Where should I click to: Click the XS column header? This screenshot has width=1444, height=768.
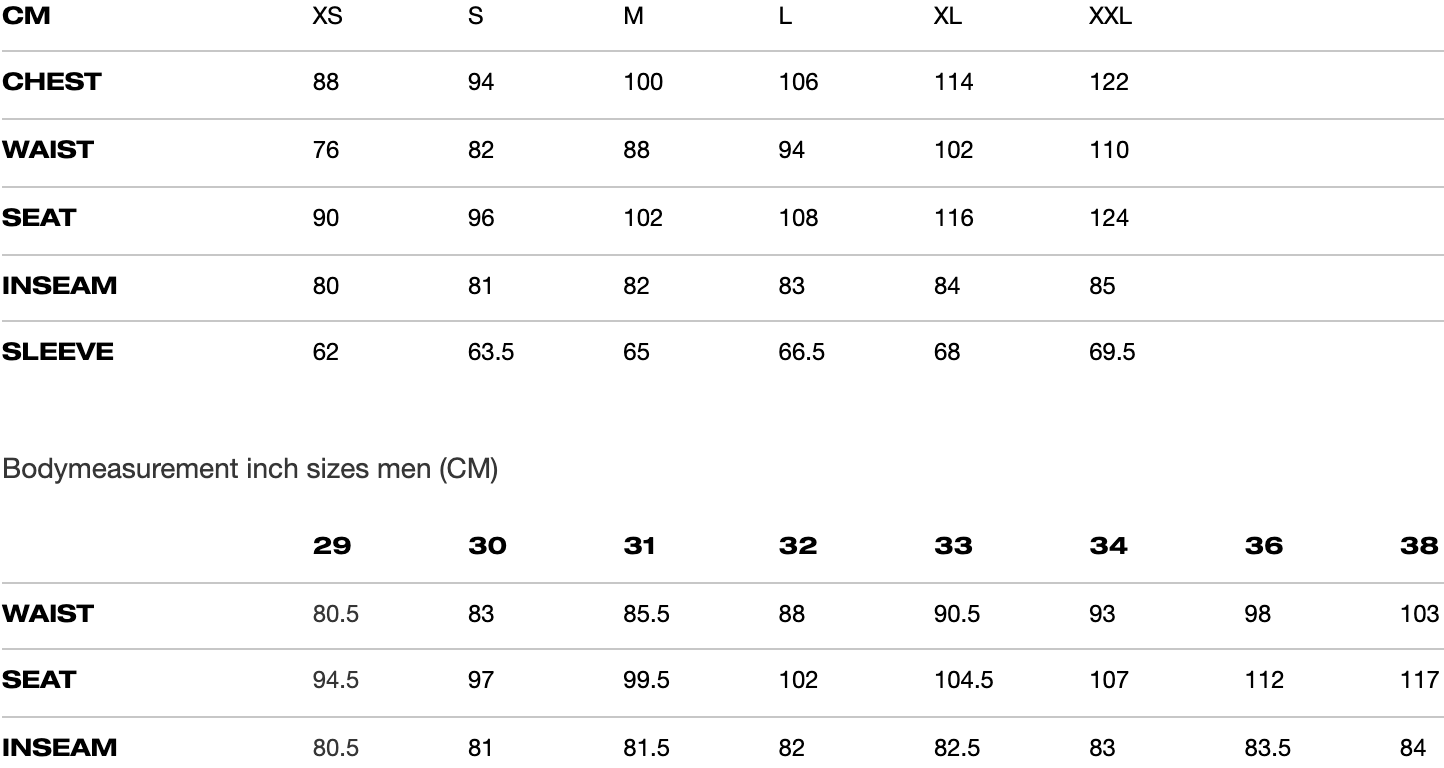point(327,17)
